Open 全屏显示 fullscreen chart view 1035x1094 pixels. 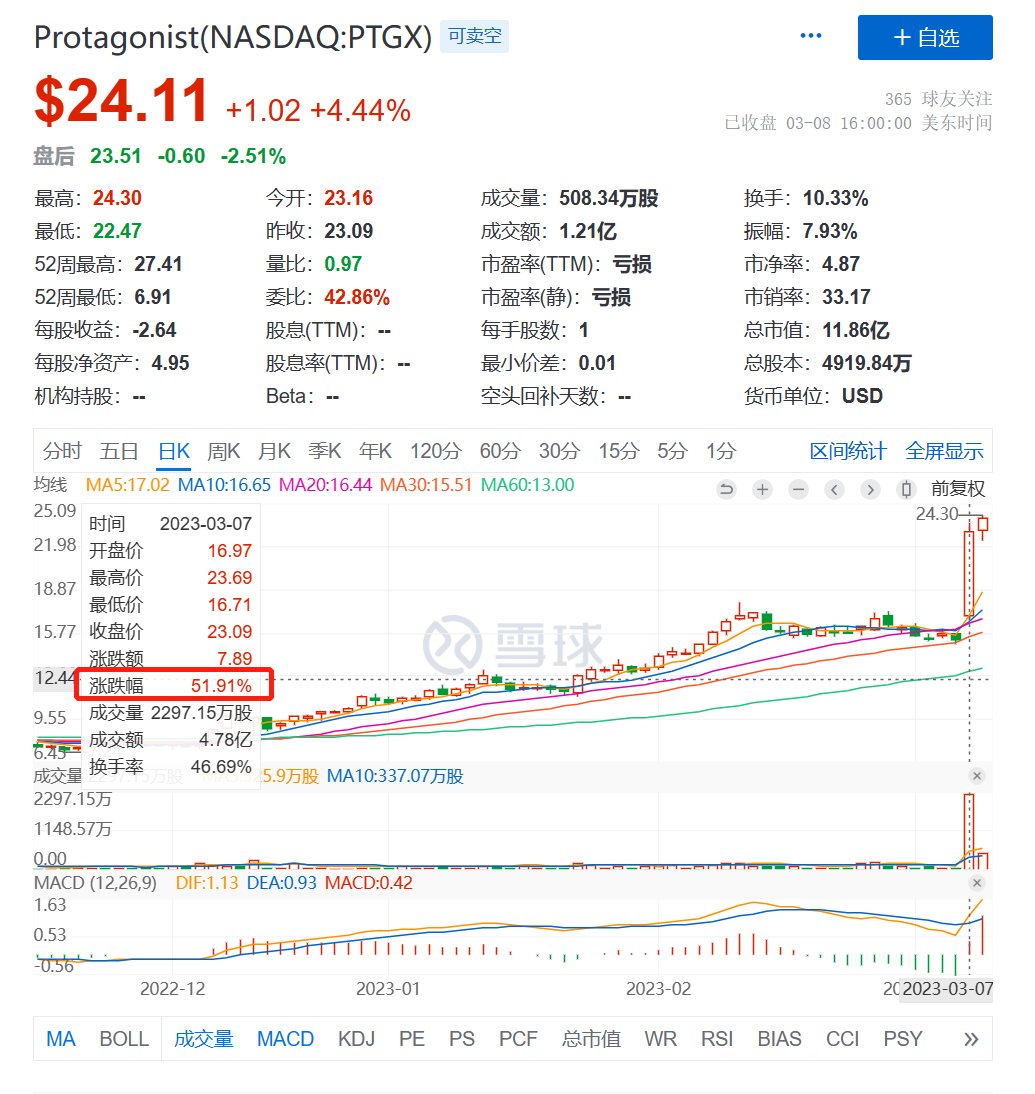pos(944,451)
